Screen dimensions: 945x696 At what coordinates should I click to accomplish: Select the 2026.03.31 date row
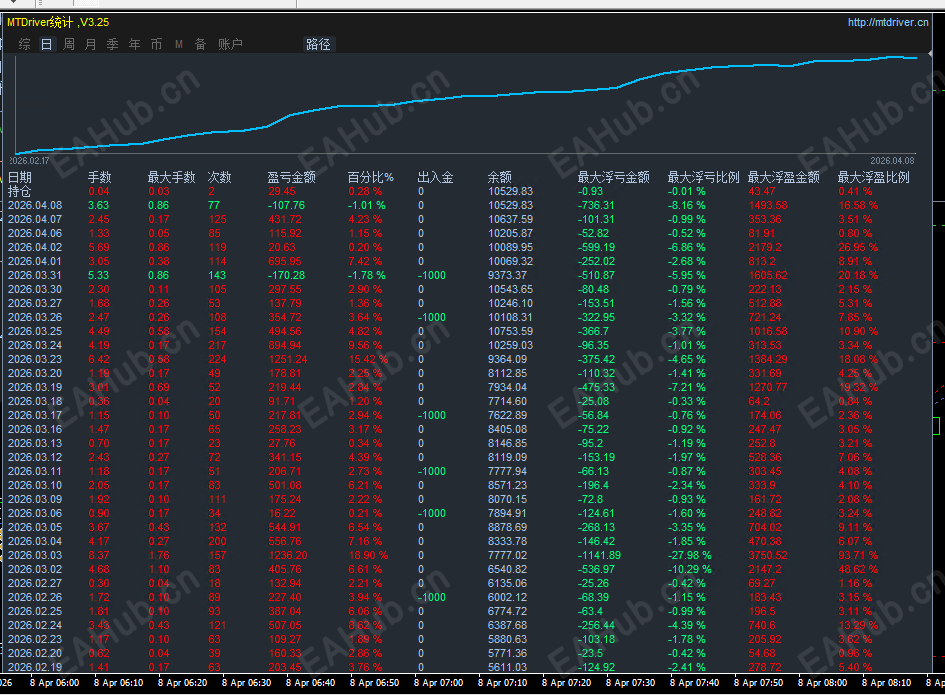tap(35, 275)
